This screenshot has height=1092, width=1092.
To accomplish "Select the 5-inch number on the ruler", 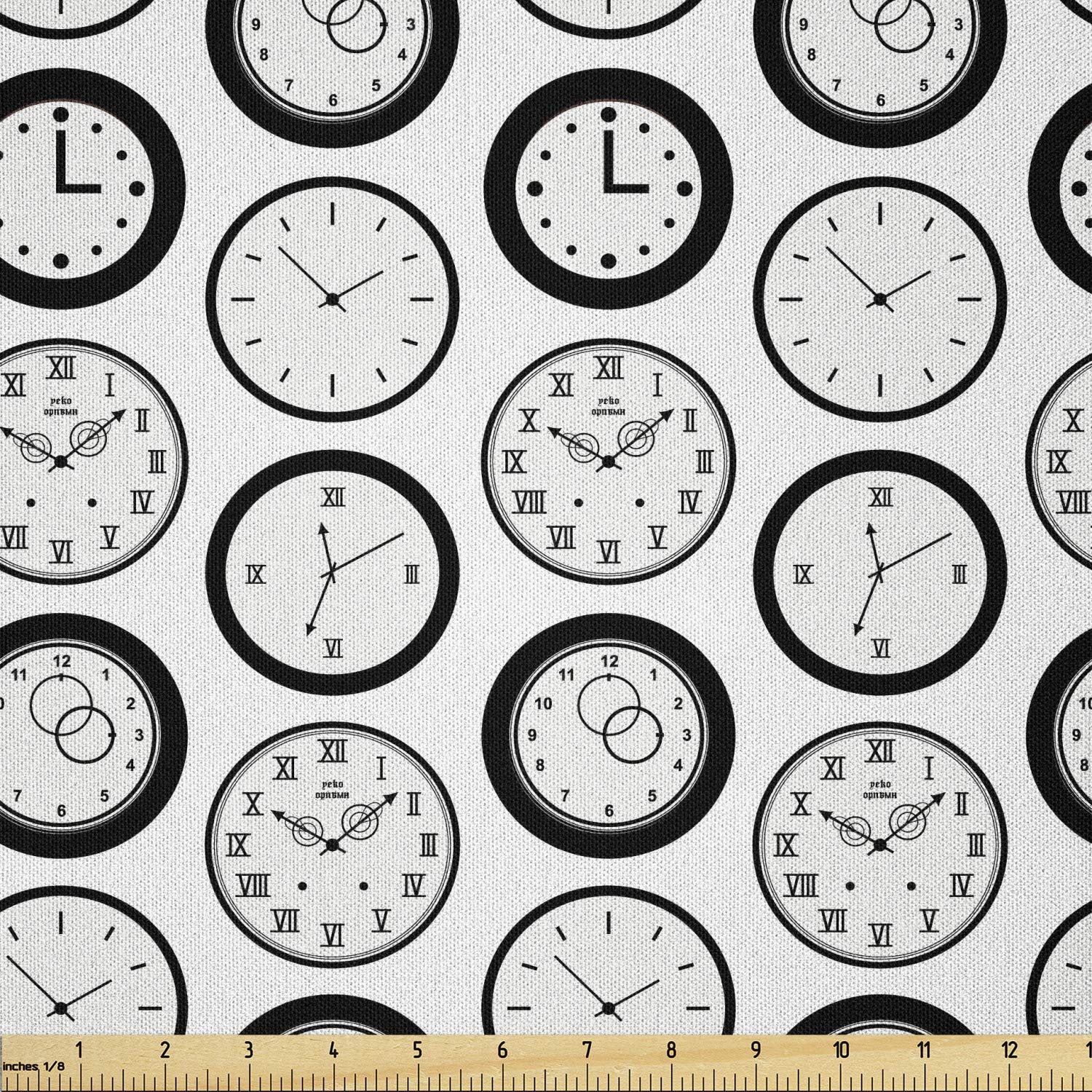I will click(418, 1051).
